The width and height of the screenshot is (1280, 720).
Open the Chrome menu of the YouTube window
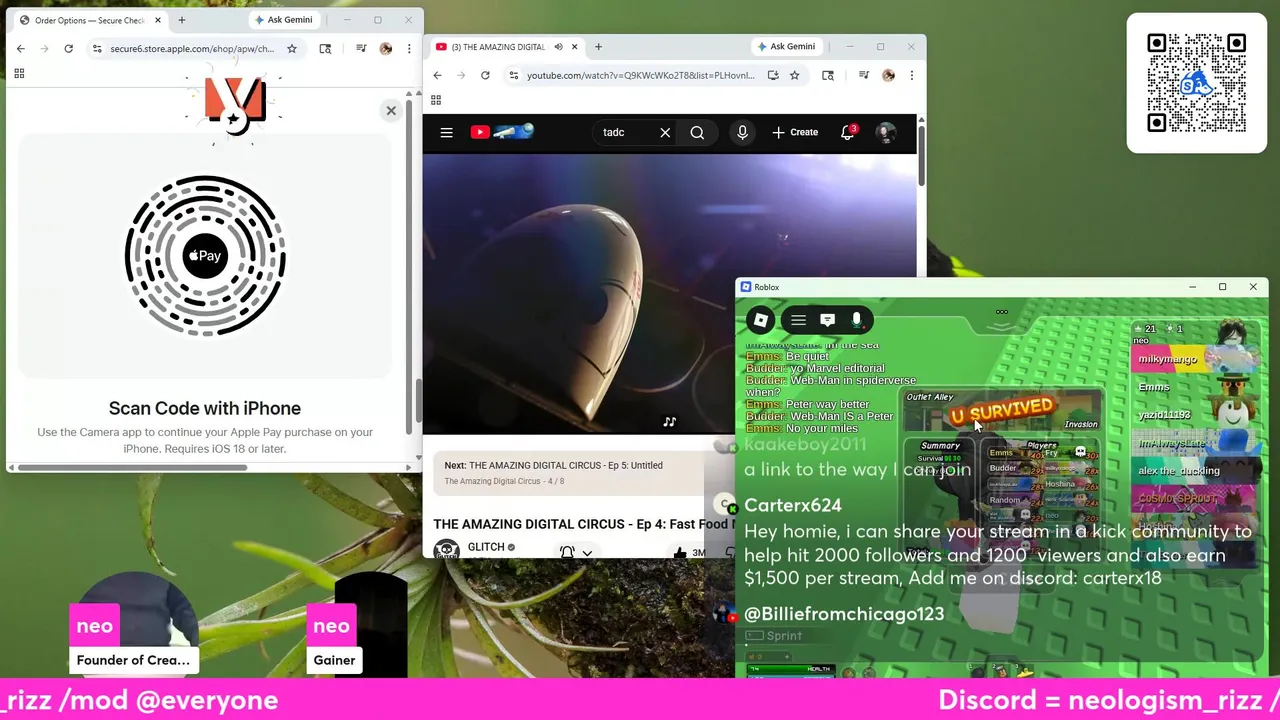[911, 75]
